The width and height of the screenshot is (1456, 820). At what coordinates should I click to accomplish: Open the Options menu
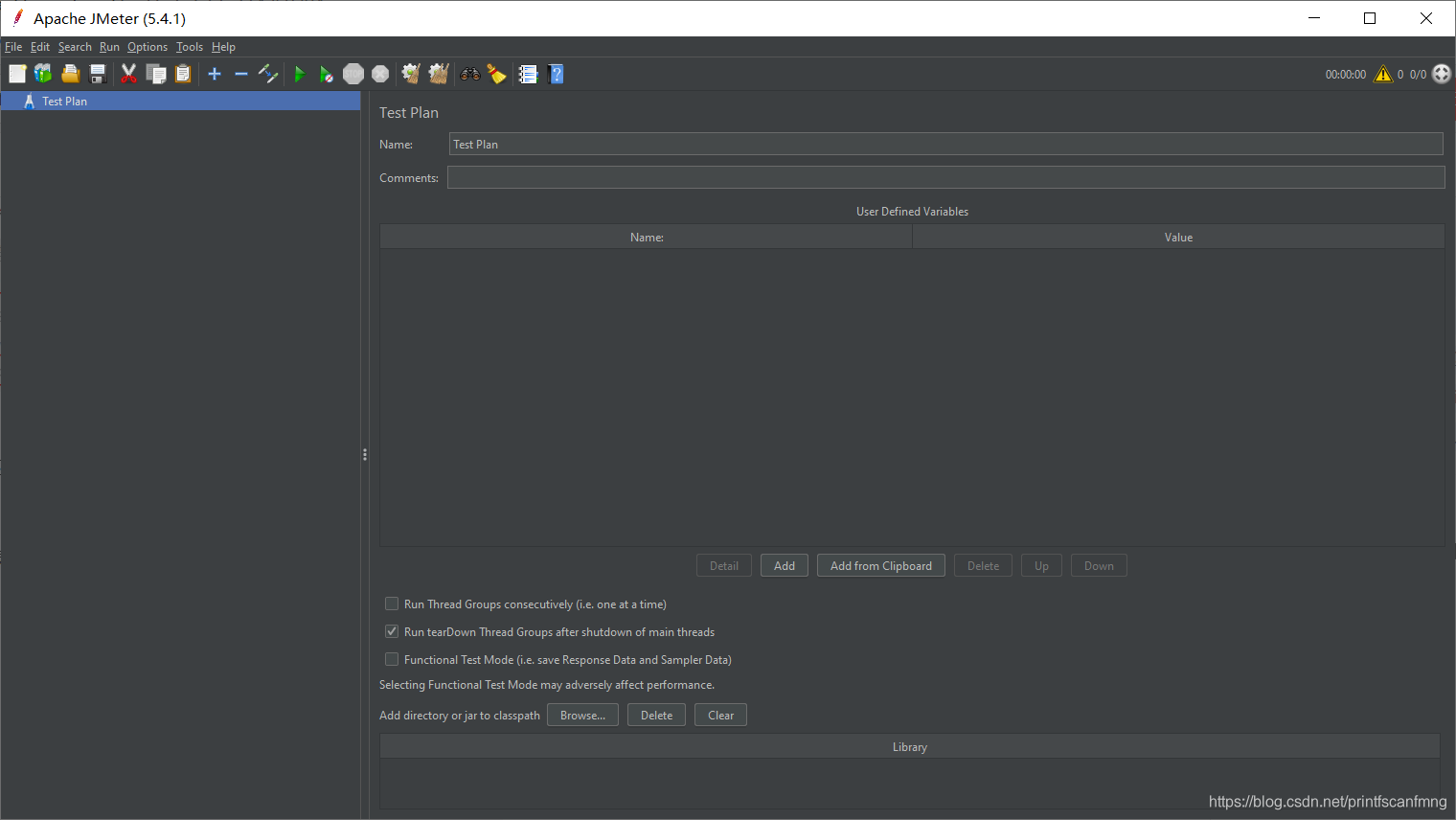tap(148, 47)
